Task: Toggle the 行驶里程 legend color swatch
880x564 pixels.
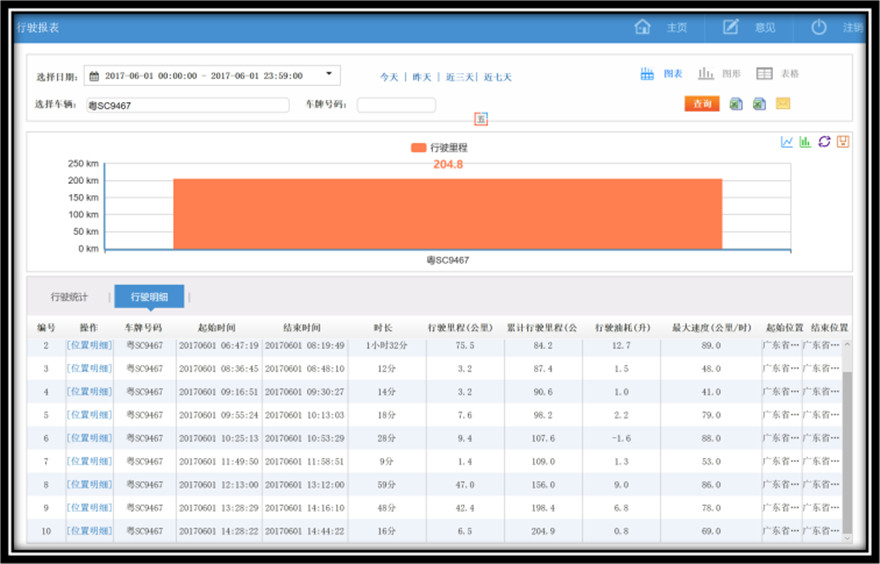Action: pos(418,148)
